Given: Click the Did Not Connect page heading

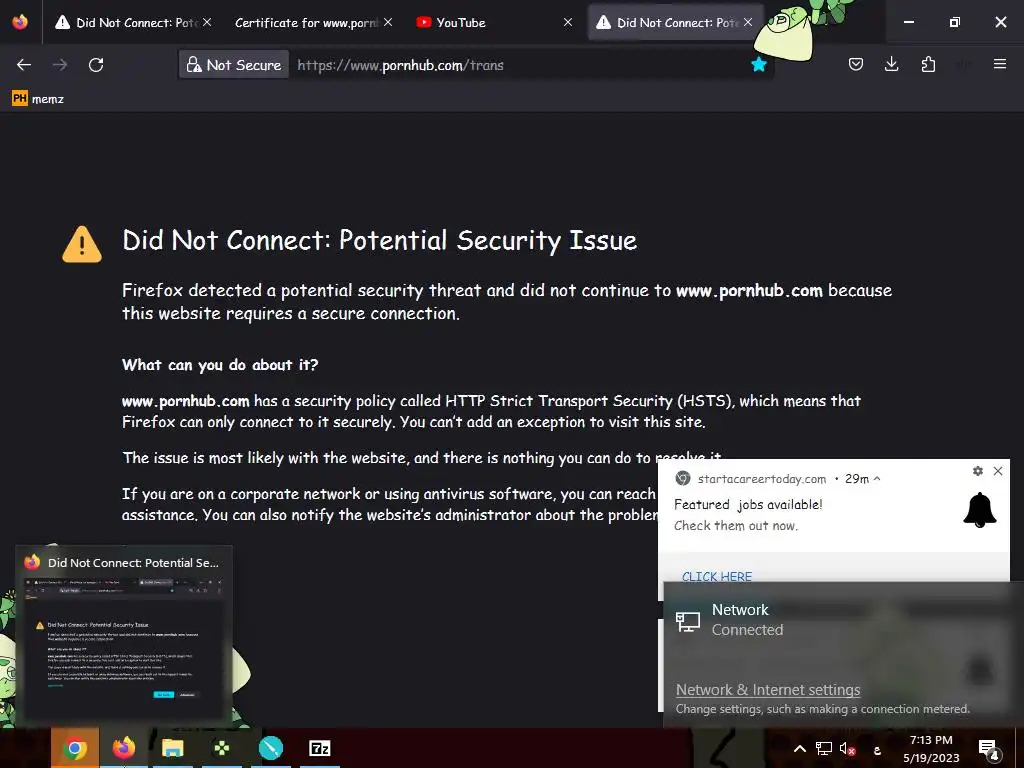Looking at the screenshot, I should tap(379, 240).
